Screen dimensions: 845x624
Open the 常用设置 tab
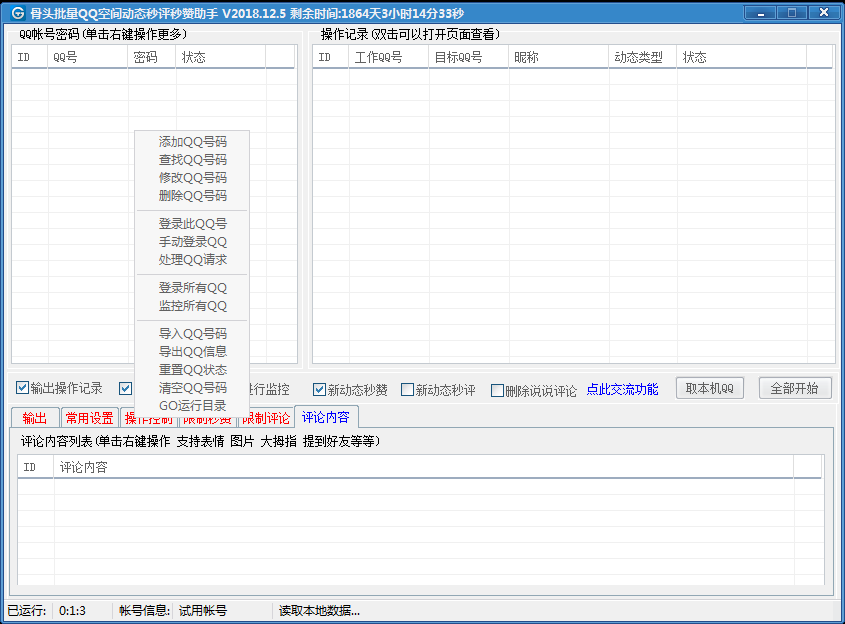[89, 418]
